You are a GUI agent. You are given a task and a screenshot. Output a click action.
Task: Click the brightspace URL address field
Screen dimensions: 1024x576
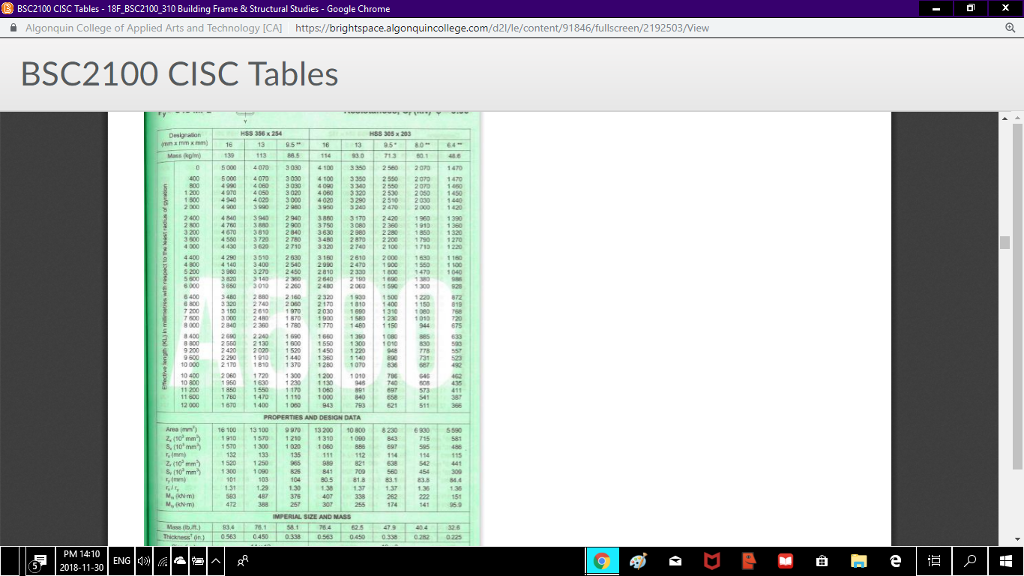(x=502, y=28)
